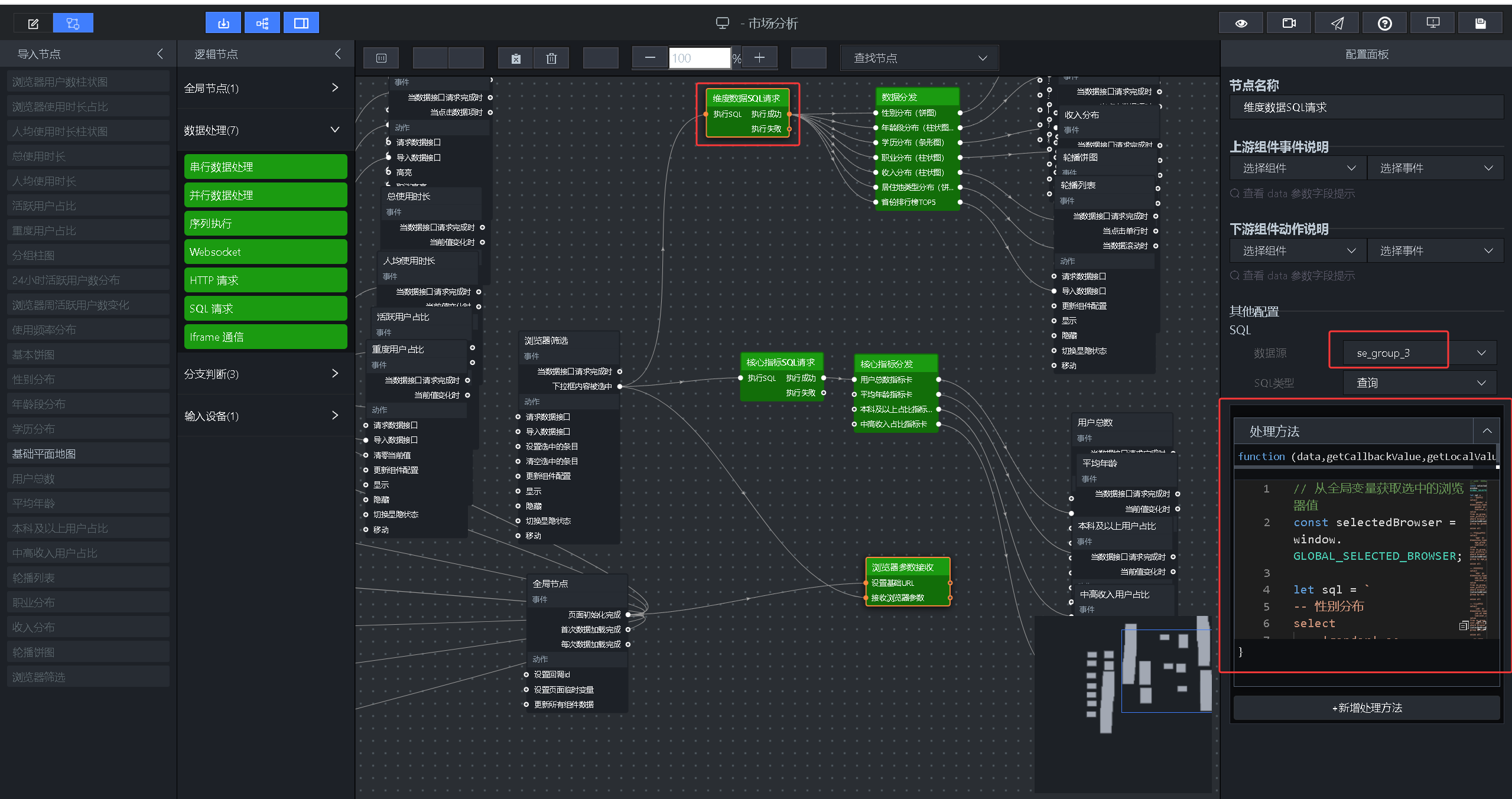Open 选择事件 dropdown under 下游组件动作说明
Image resolution: width=1512 pixels, height=799 pixels.
pos(1435,251)
